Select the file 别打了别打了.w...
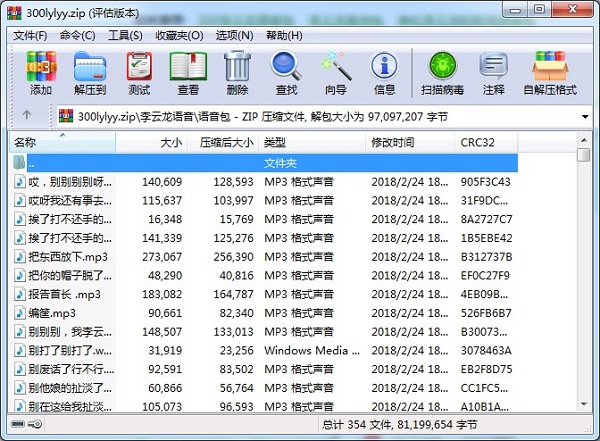 click(70, 351)
